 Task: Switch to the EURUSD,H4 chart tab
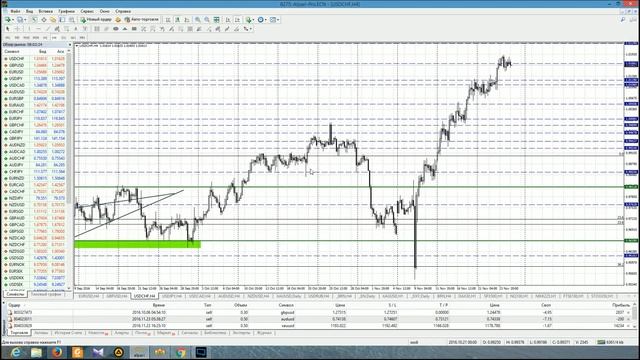(x=89, y=296)
